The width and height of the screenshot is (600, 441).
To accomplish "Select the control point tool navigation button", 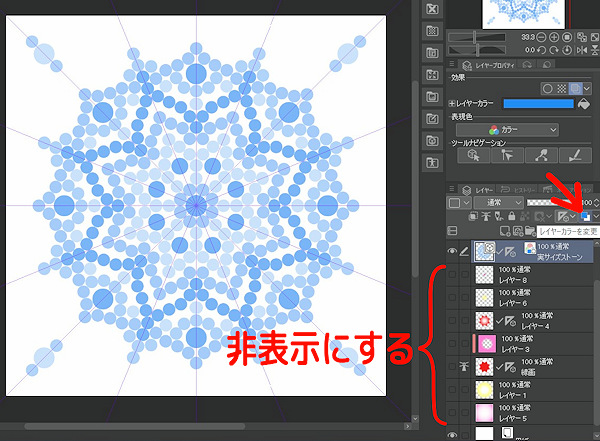I will pyautogui.click(x=541, y=155).
